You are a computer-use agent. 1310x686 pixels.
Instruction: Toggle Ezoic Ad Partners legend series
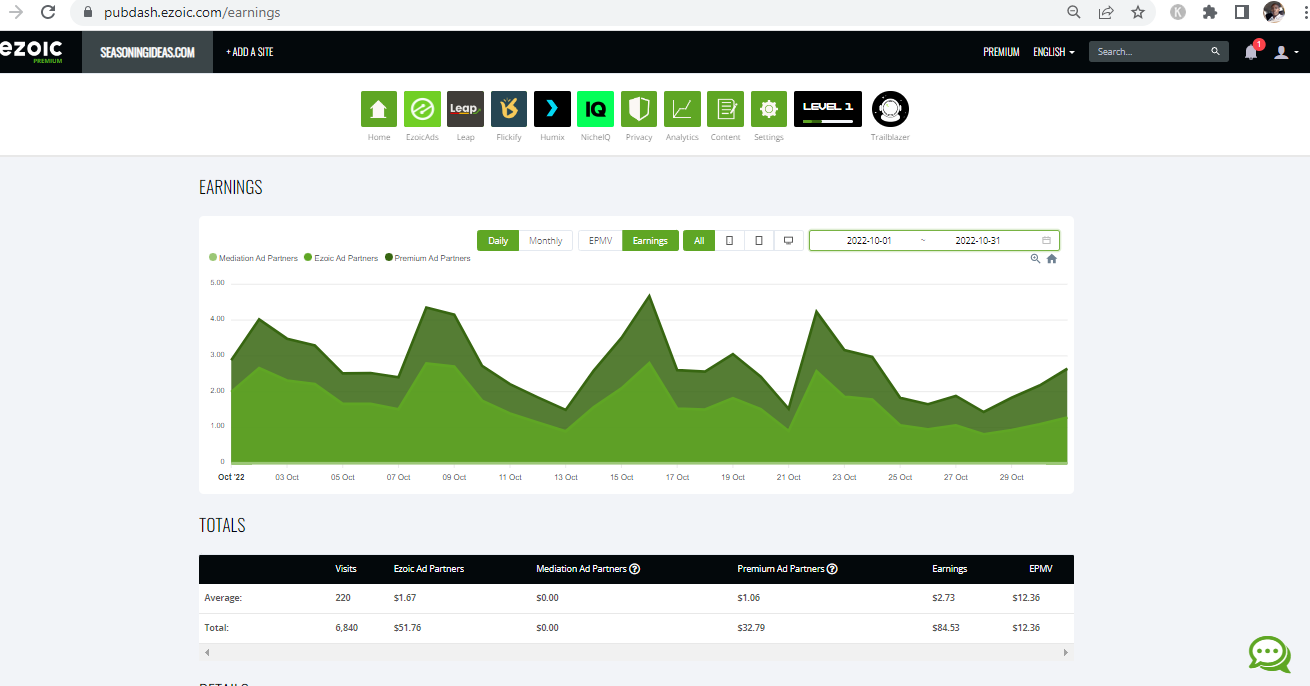pyautogui.click(x=341, y=258)
